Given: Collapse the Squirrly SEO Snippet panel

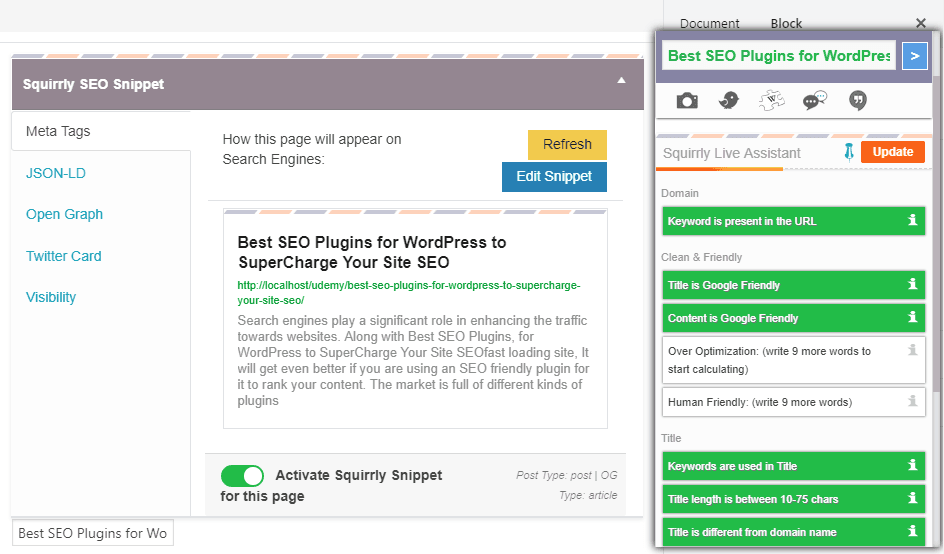Looking at the screenshot, I should point(621,81).
